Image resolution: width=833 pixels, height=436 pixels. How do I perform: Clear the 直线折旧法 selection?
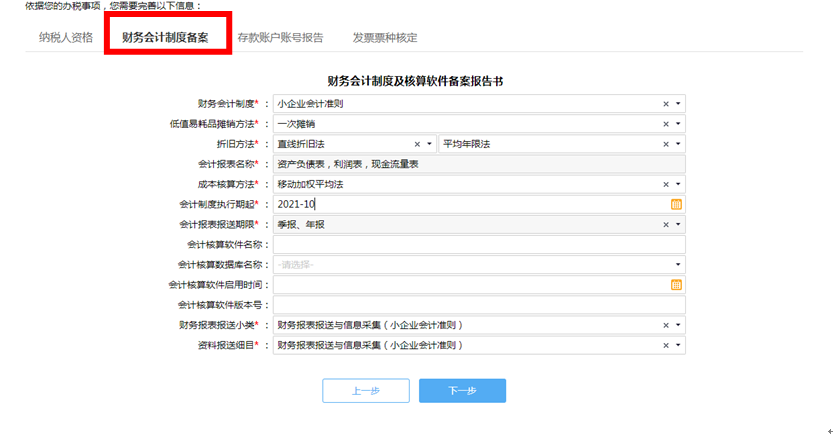tap(417, 144)
